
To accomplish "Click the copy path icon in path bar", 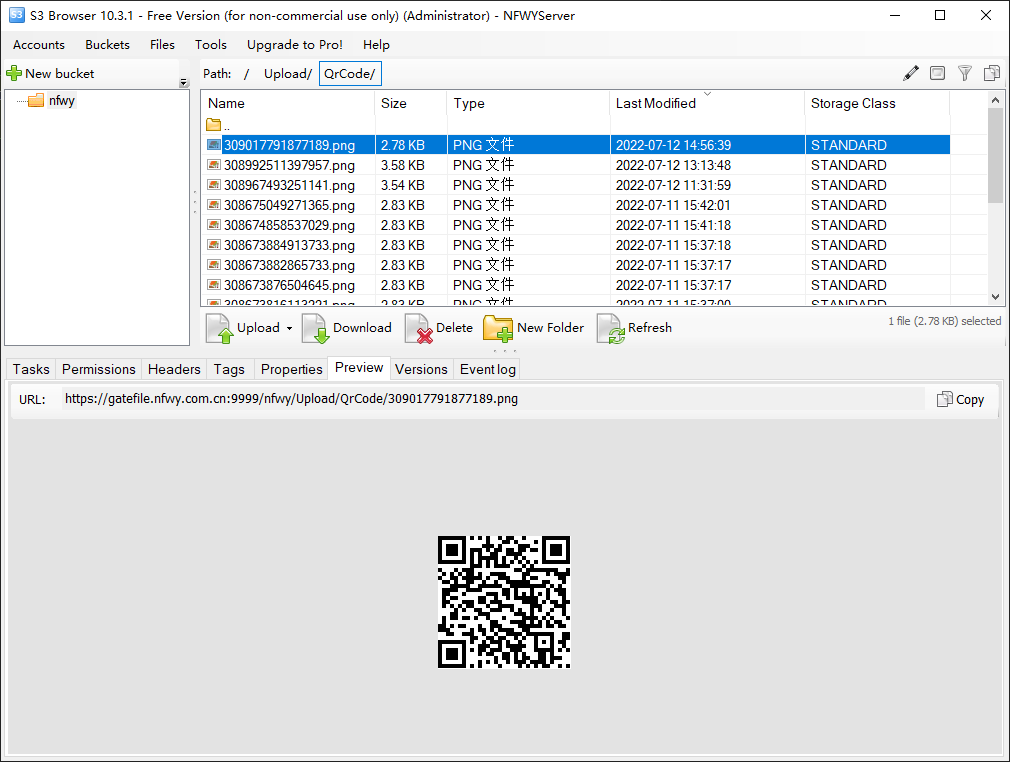I will 991,73.
